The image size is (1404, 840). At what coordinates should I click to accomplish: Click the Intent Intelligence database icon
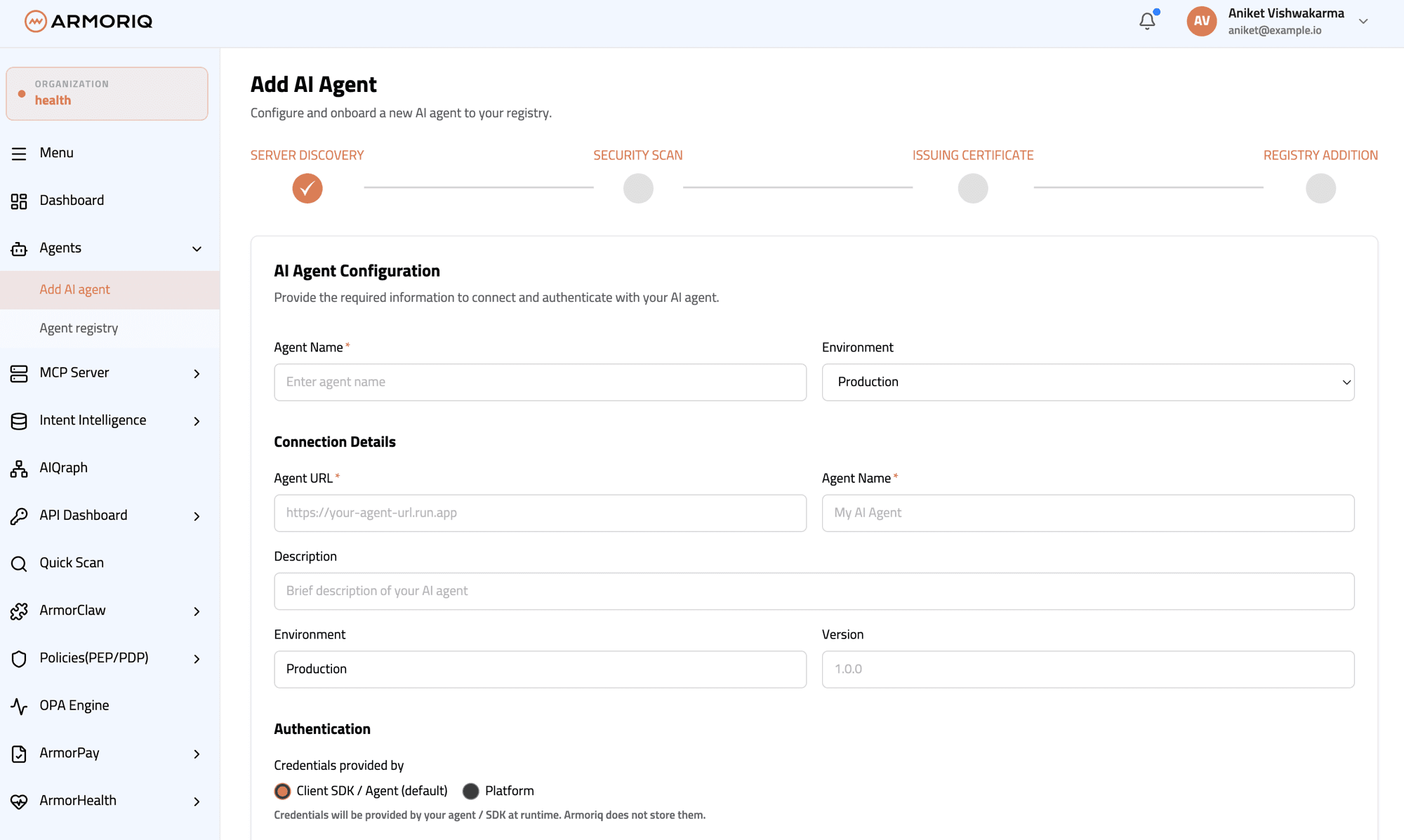coord(19,421)
